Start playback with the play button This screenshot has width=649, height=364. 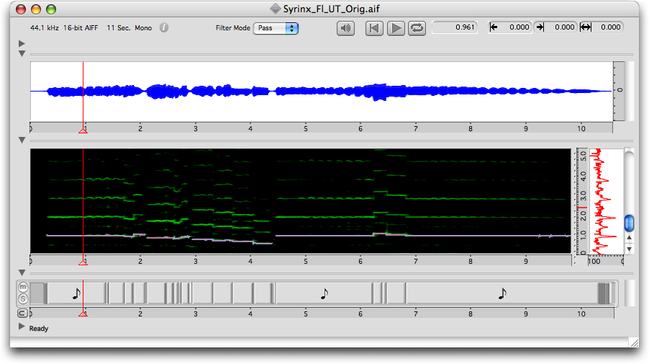(x=396, y=28)
